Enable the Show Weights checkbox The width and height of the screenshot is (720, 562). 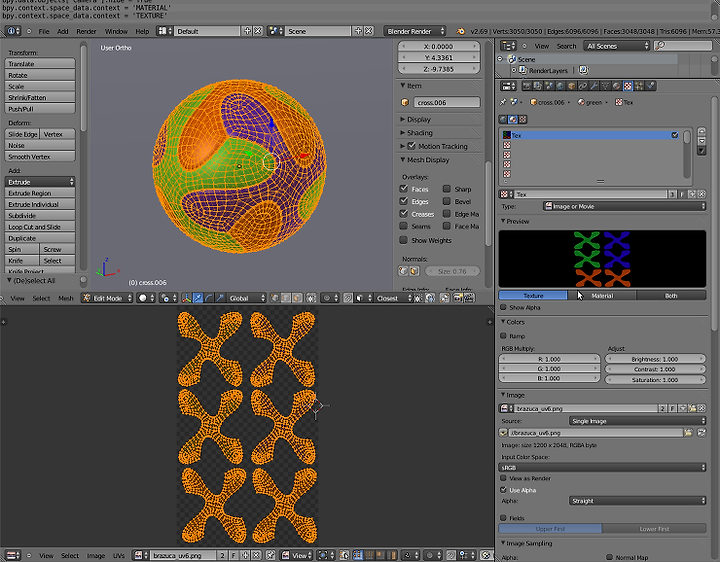coord(404,240)
